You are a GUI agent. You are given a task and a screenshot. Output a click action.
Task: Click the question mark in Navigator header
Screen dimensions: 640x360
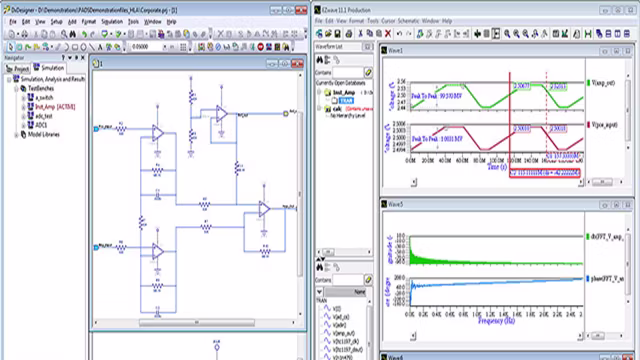[63, 58]
